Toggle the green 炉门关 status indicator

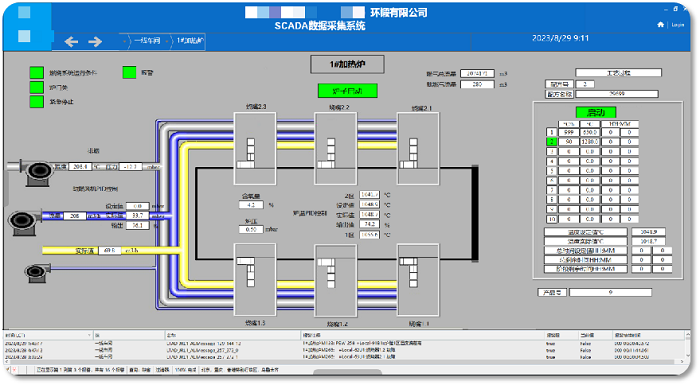click(x=37, y=87)
